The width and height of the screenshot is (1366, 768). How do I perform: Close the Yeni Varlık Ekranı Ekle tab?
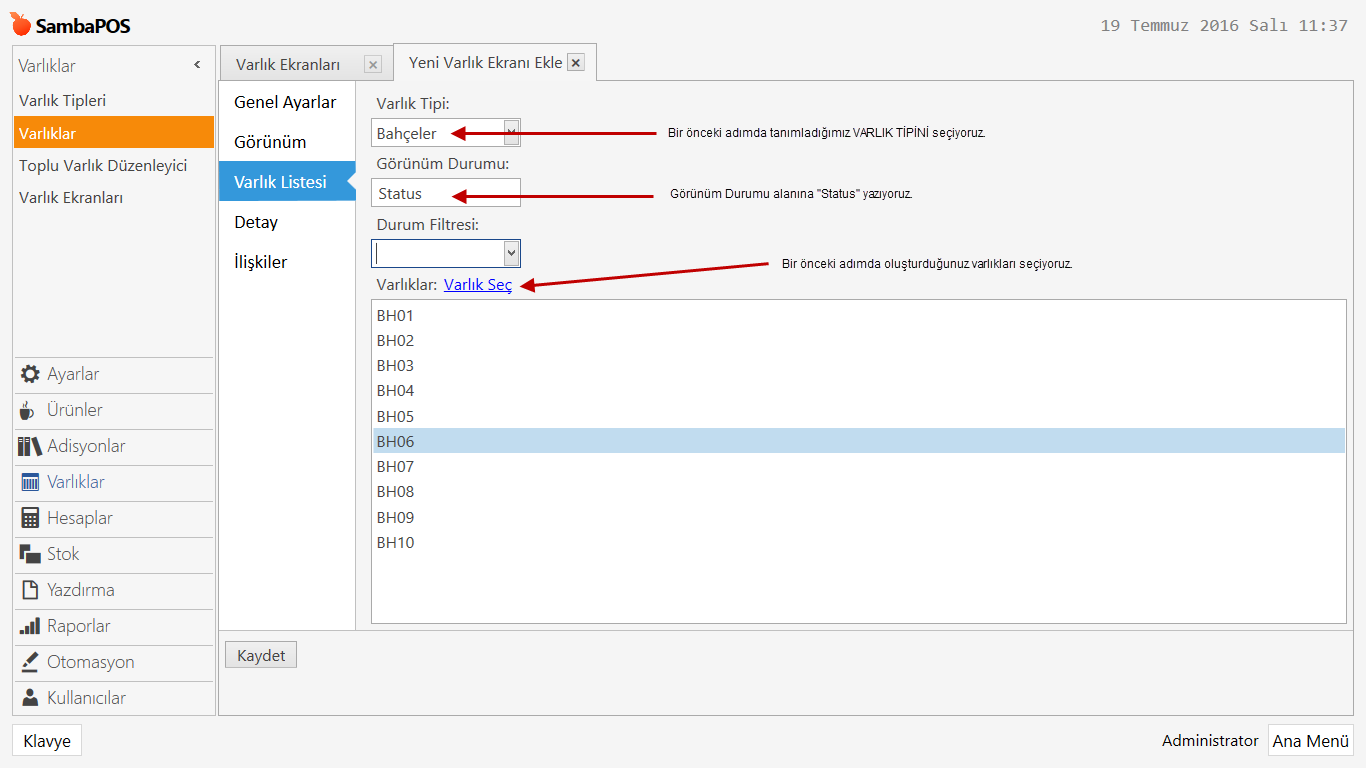click(575, 62)
